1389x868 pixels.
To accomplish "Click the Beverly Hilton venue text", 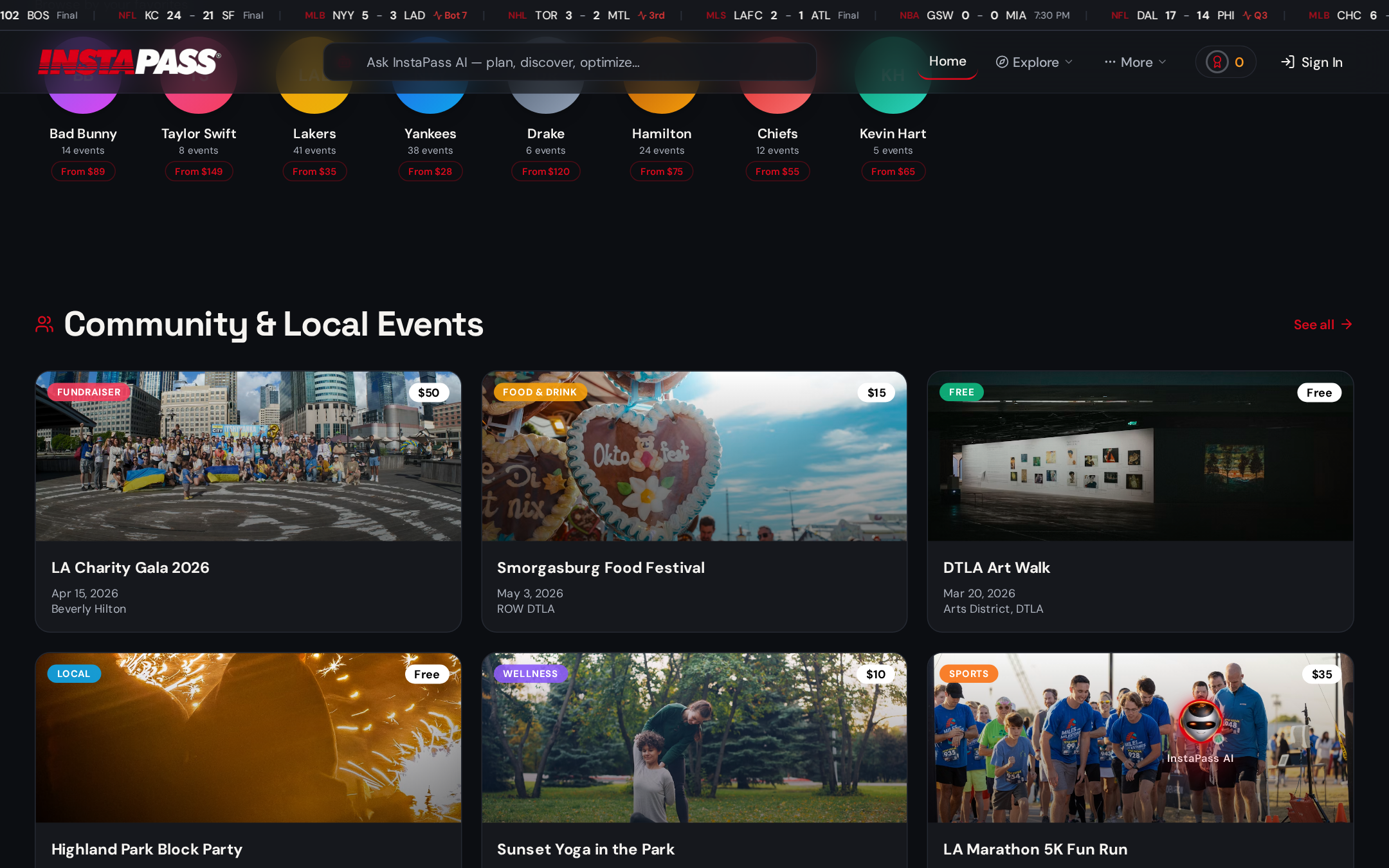I will coord(89,609).
